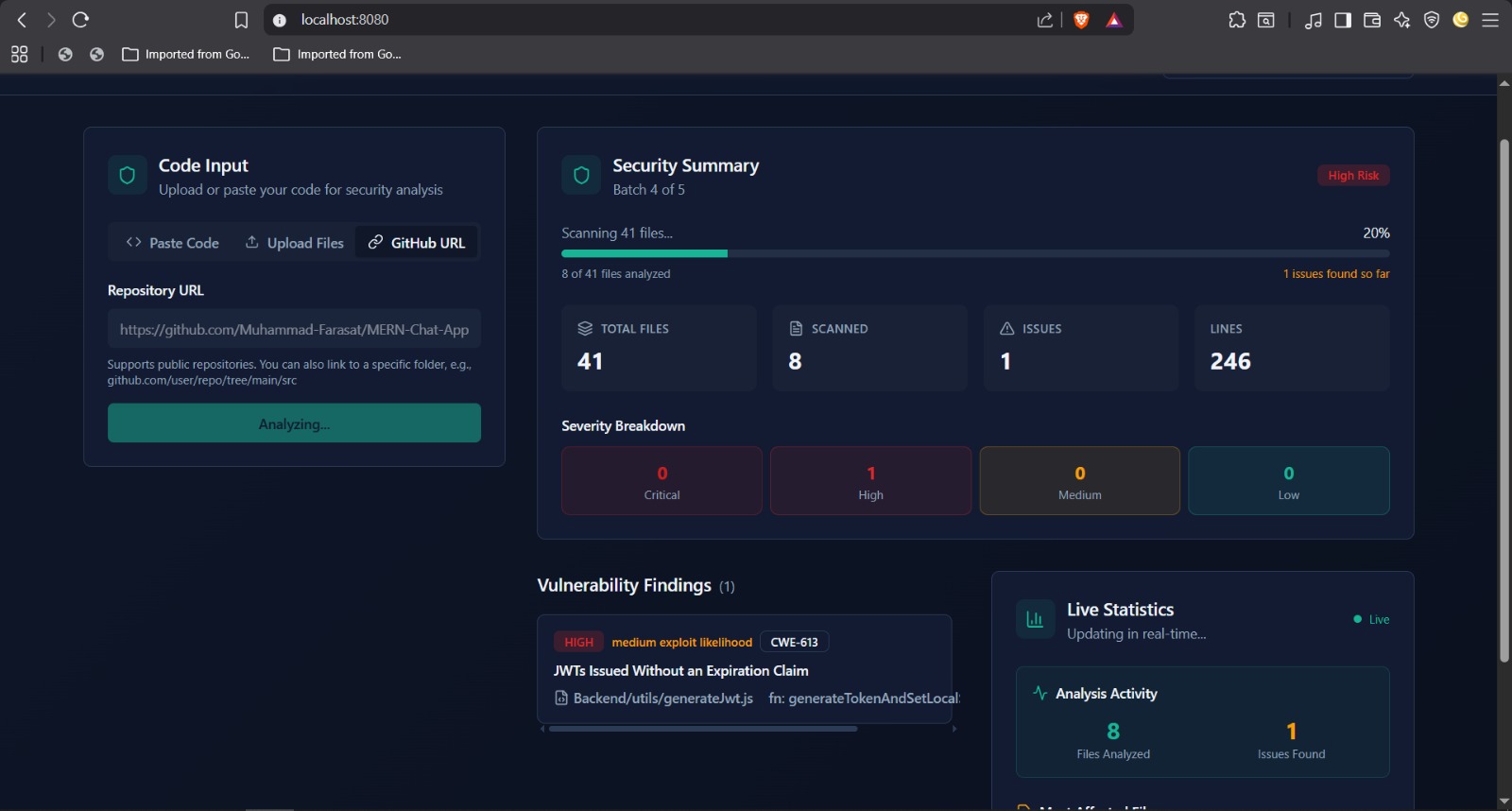Click 'medium exploit likelihood' label
The image size is (1512, 811).
click(681, 642)
